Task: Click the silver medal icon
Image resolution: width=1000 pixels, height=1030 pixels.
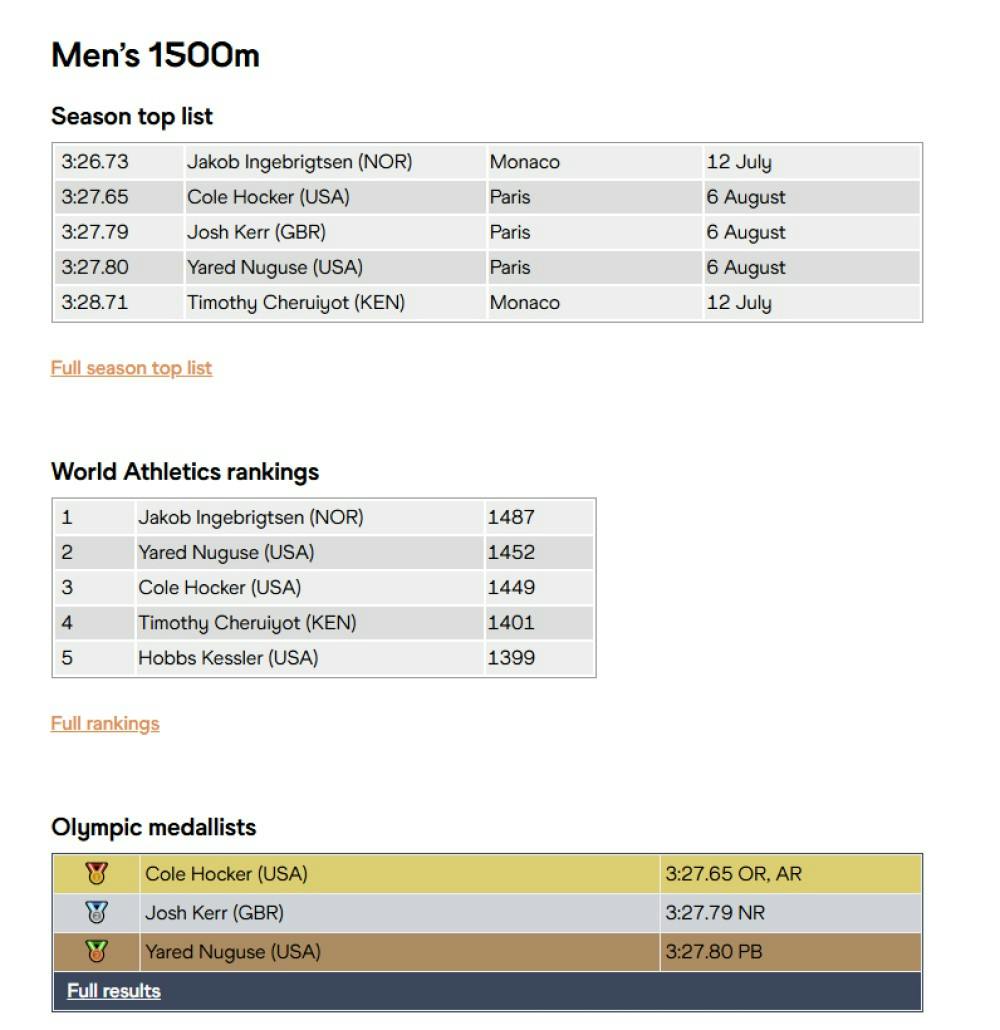Action: tap(96, 913)
